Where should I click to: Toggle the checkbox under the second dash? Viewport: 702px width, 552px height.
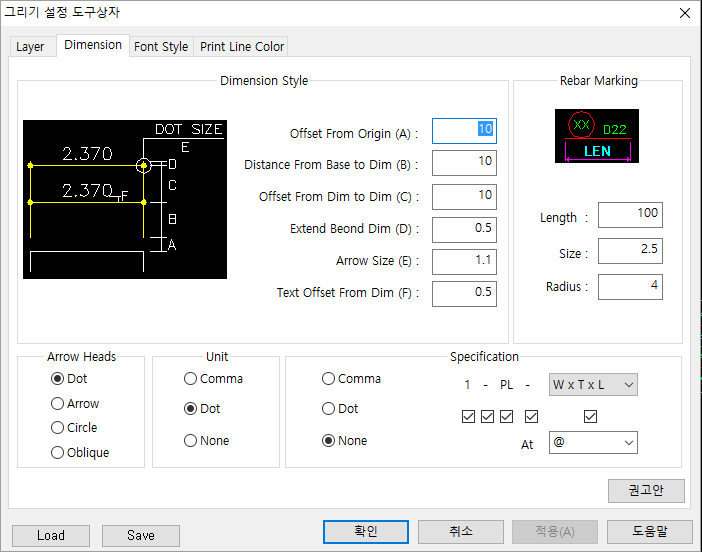click(x=531, y=417)
